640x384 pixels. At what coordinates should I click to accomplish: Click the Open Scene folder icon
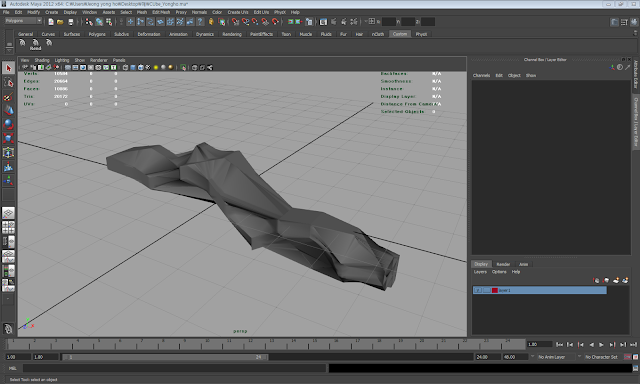pyautogui.click(x=60, y=22)
